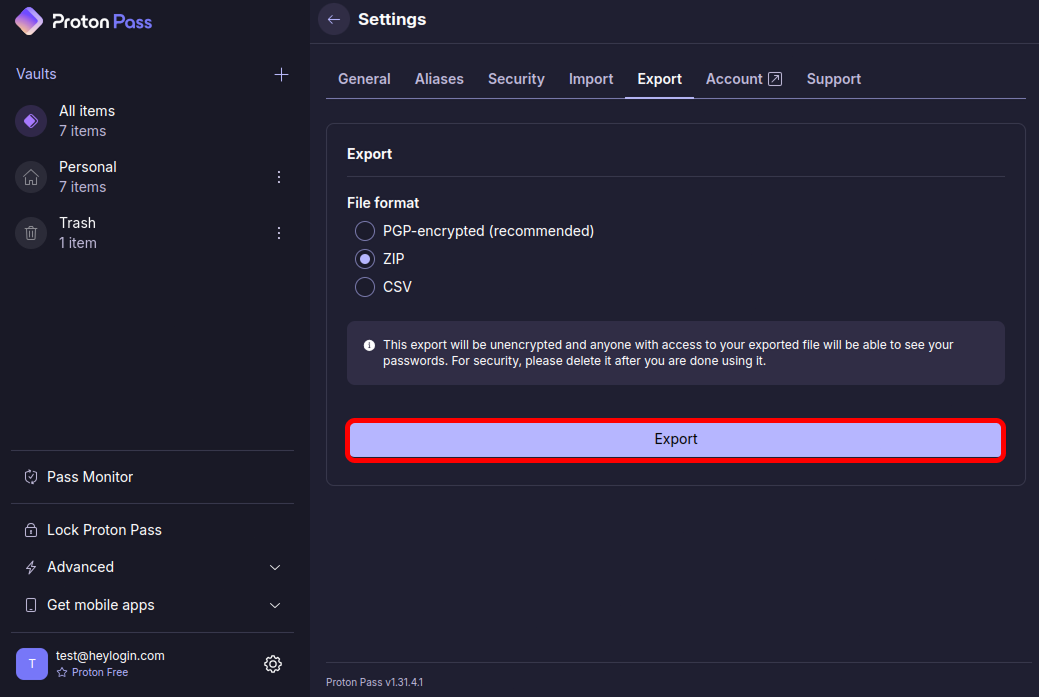Click the File format label
Screen dimensions: 1039x697
point(383,203)
